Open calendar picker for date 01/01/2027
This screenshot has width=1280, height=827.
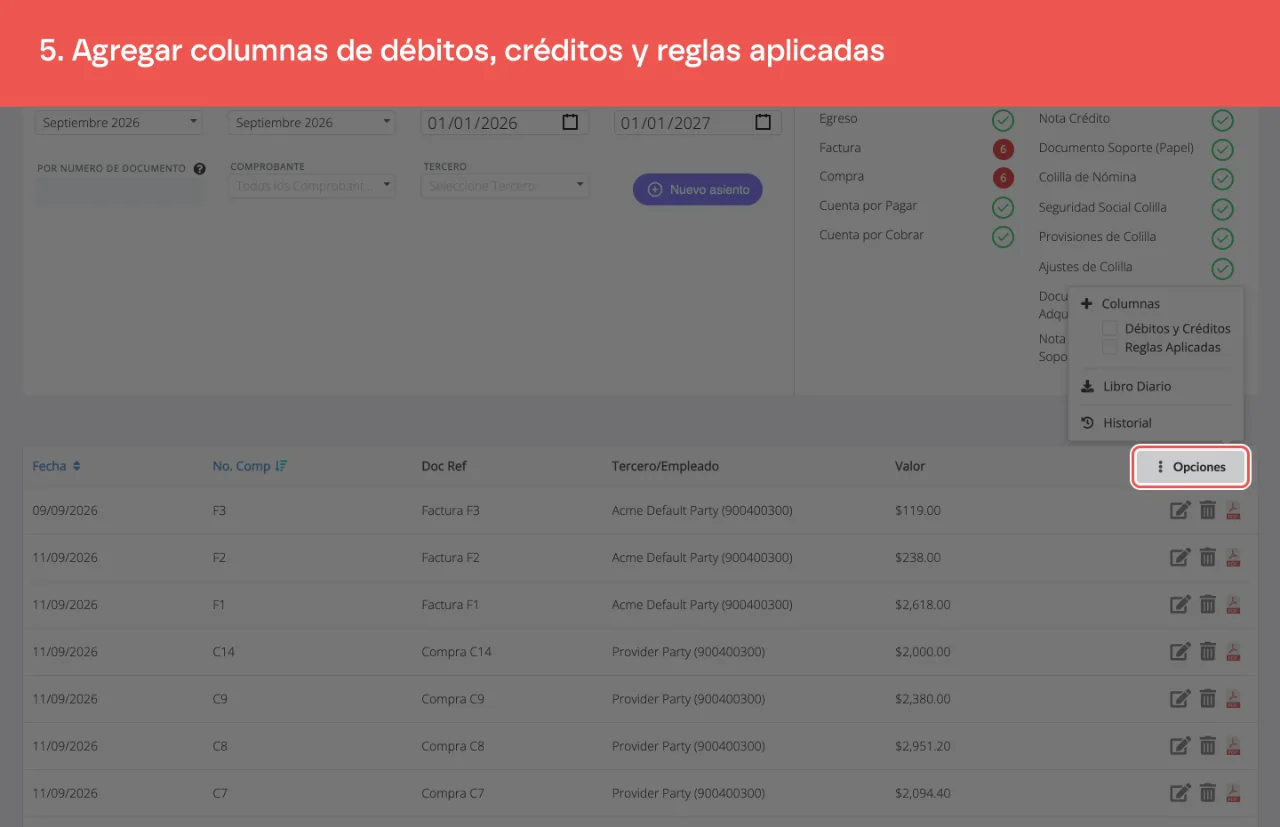(763, 122)
